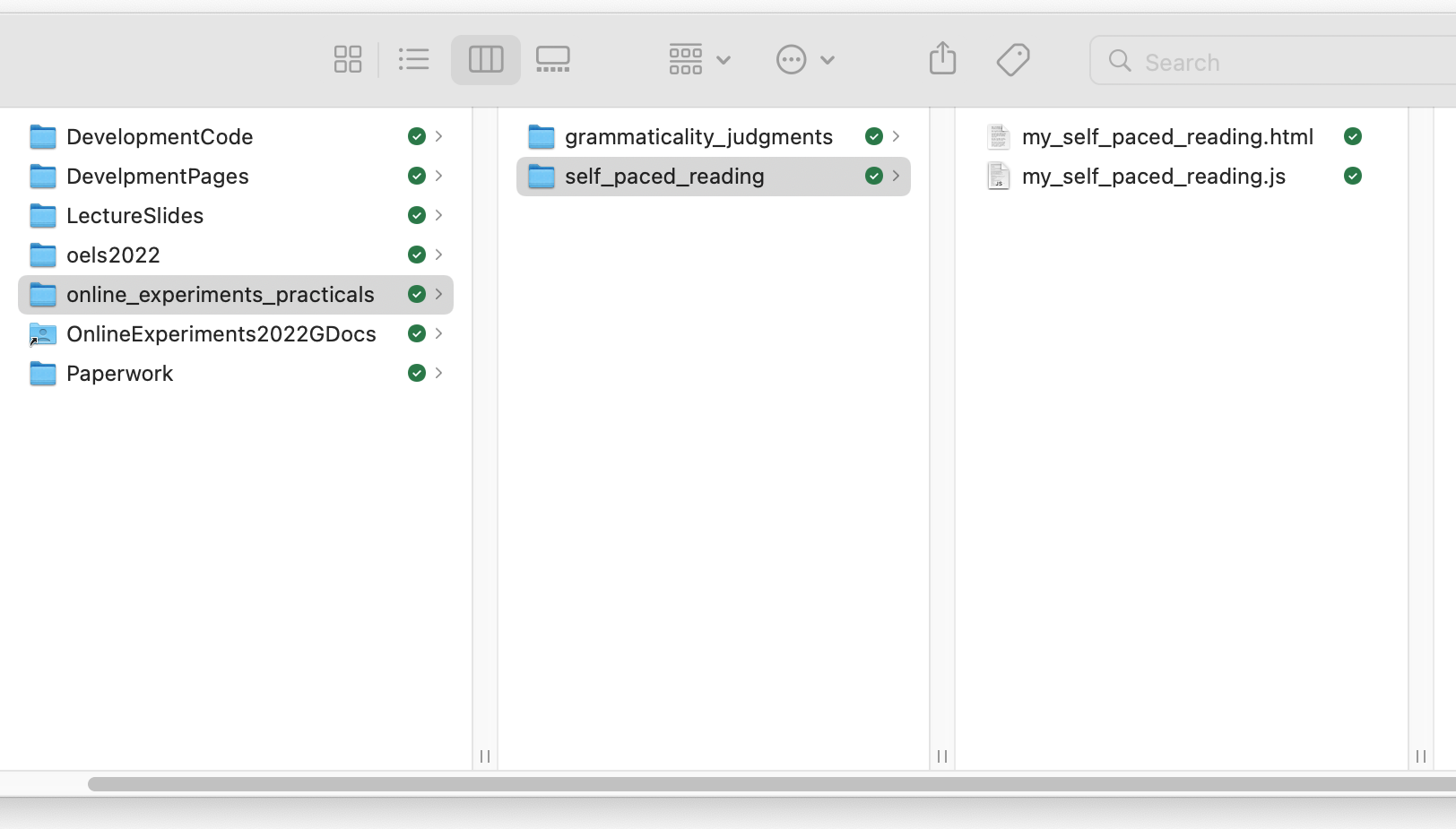Select the LectureSlides folder
This screenshot has width=1456, height=829.
click(236, 216)
